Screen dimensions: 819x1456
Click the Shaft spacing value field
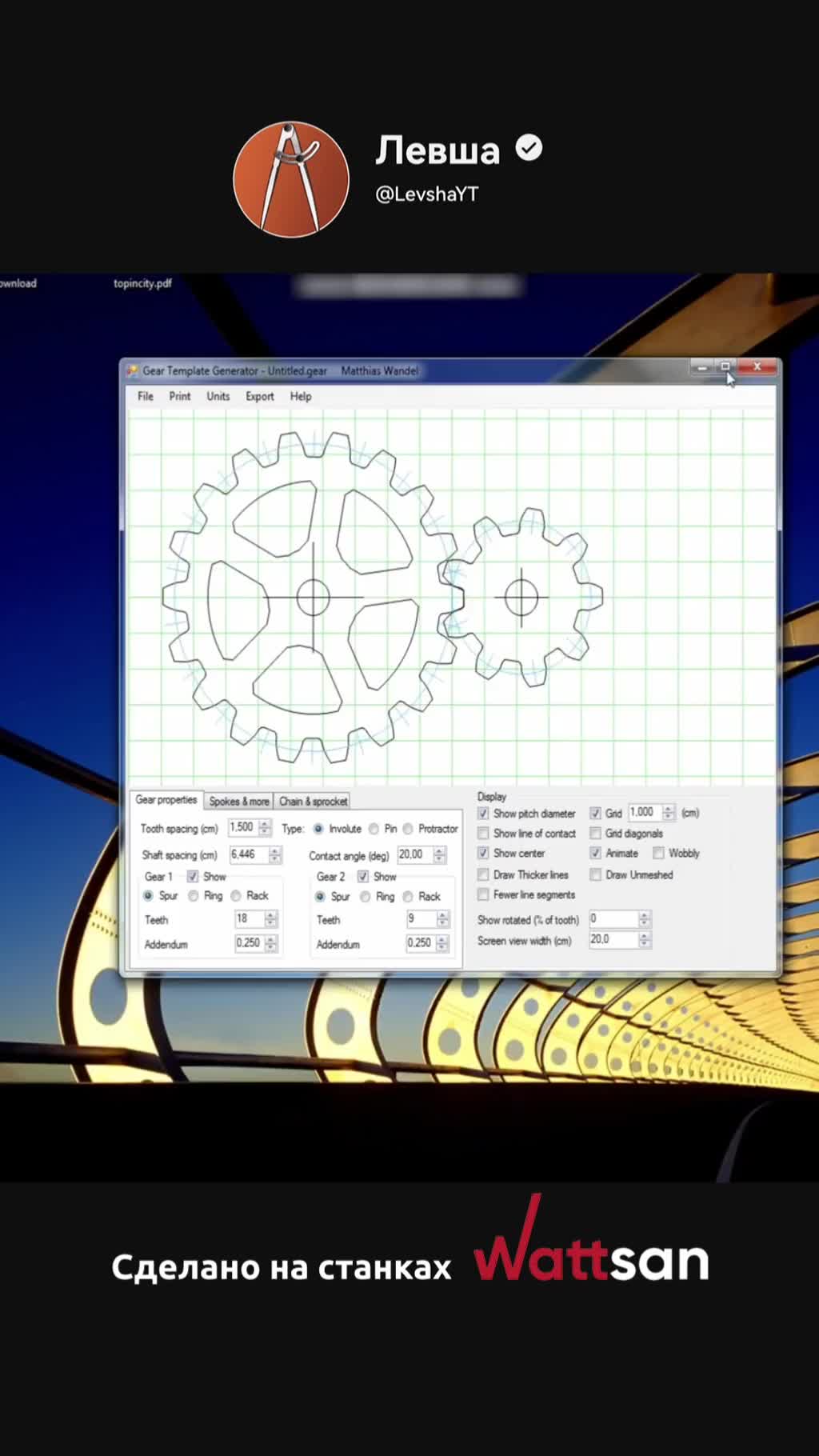248,854
